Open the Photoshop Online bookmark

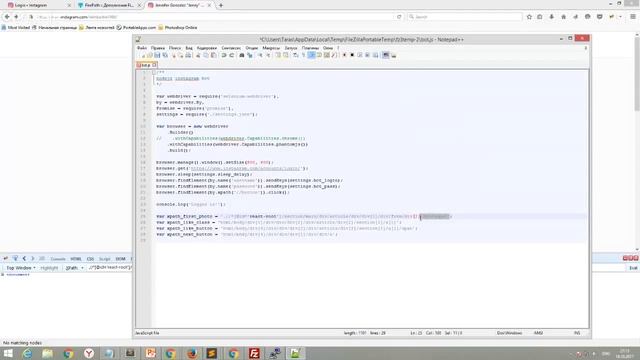tap(178, 27)
